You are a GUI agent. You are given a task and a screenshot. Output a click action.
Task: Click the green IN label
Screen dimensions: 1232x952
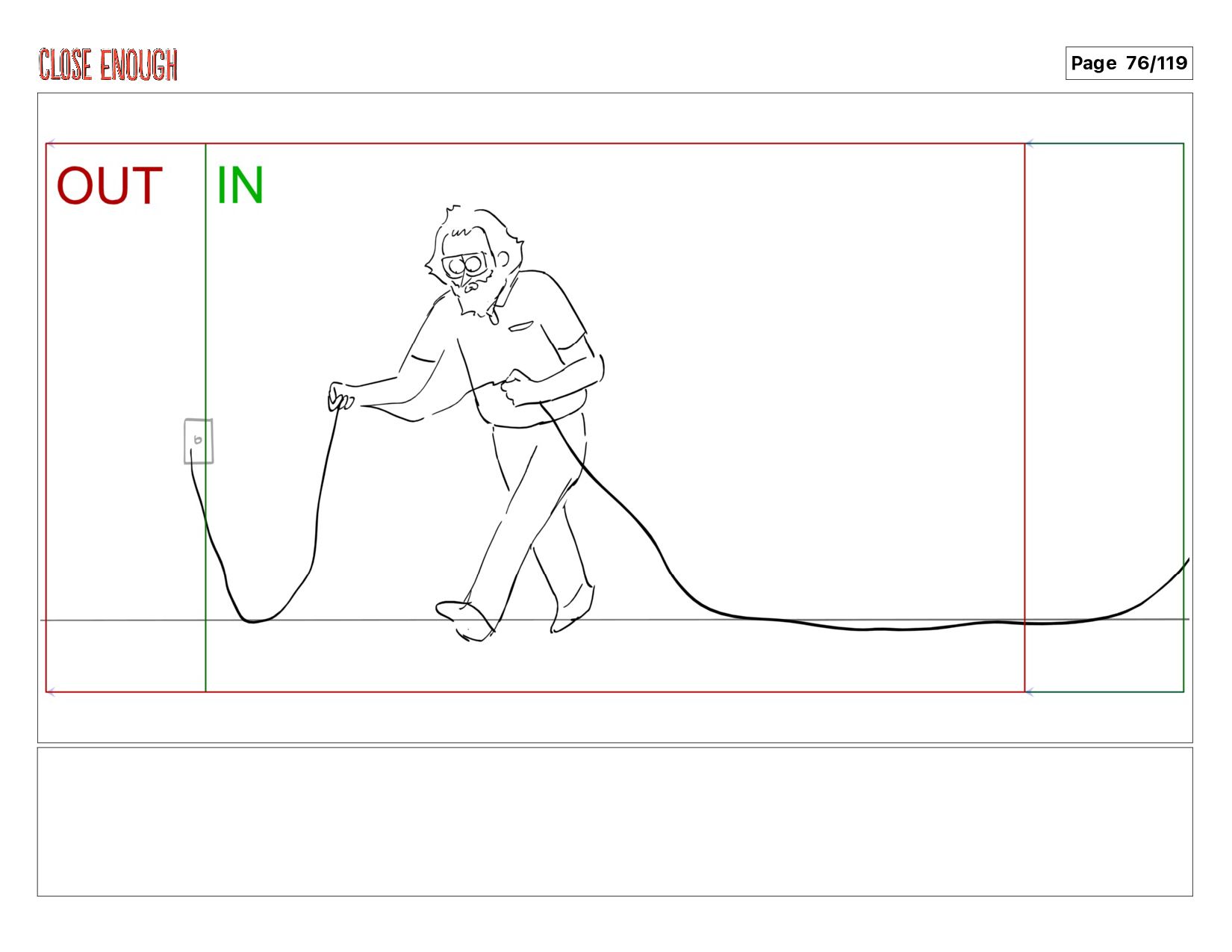click(x=240, y=185)
